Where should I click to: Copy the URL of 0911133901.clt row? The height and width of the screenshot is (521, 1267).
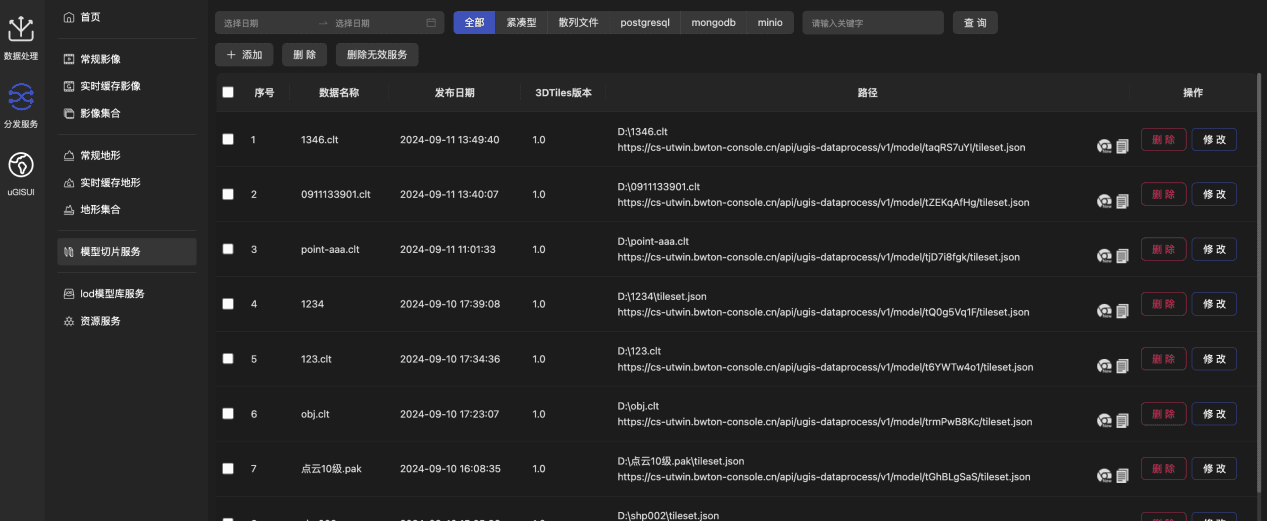pyautogui.click(x=1122, y=201)
